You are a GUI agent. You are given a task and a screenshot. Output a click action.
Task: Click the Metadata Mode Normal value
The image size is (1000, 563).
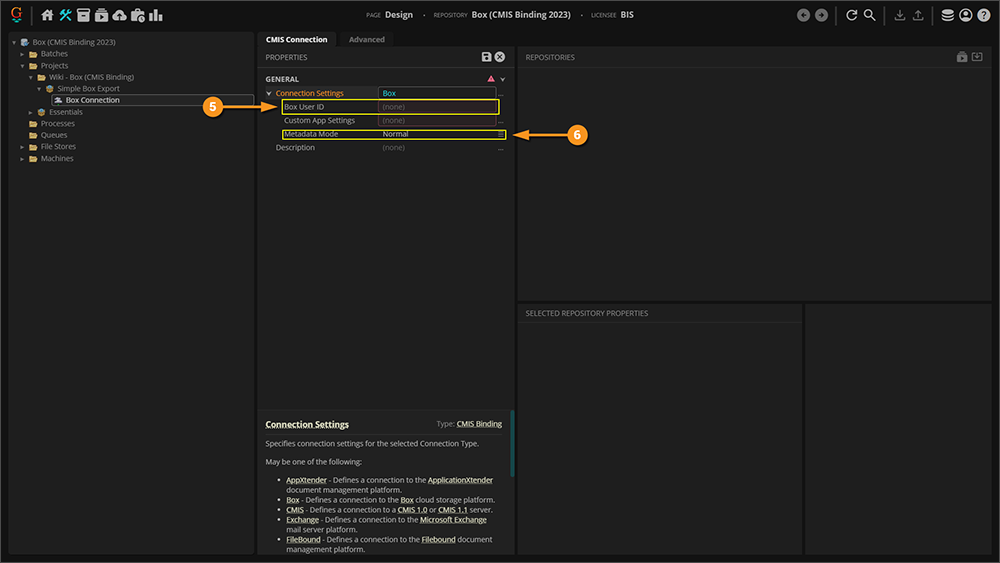tap(395, 134)
